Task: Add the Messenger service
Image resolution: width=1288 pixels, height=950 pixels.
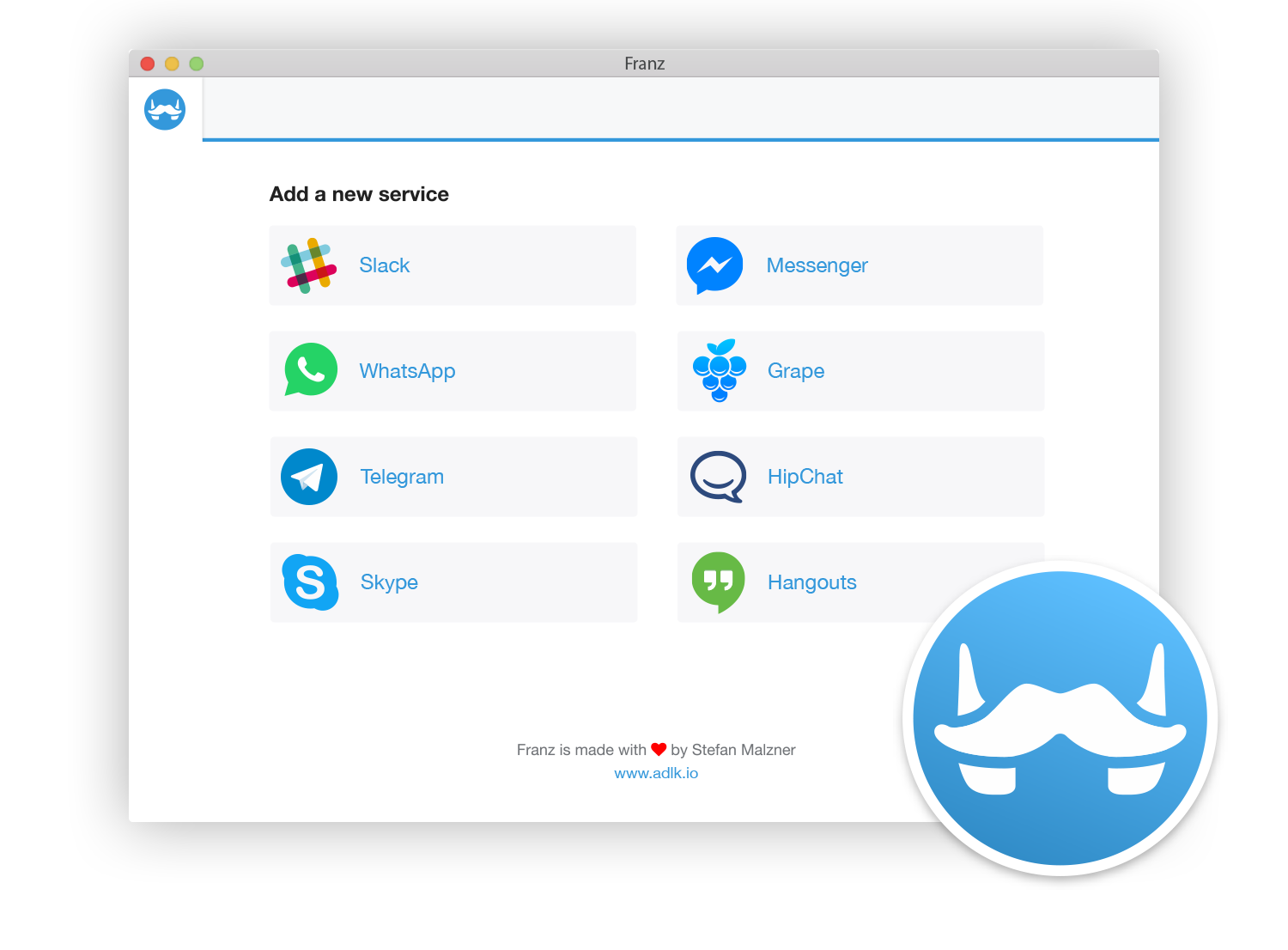Action: pos(860,265)
